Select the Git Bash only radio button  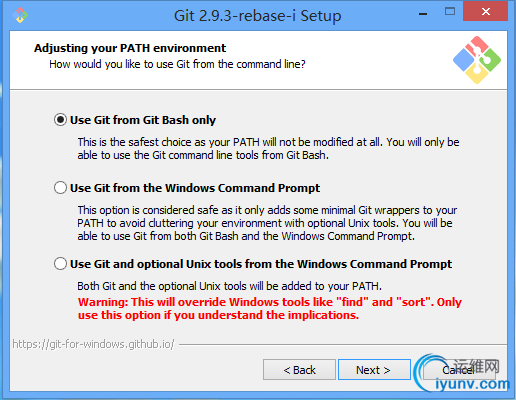60,120
